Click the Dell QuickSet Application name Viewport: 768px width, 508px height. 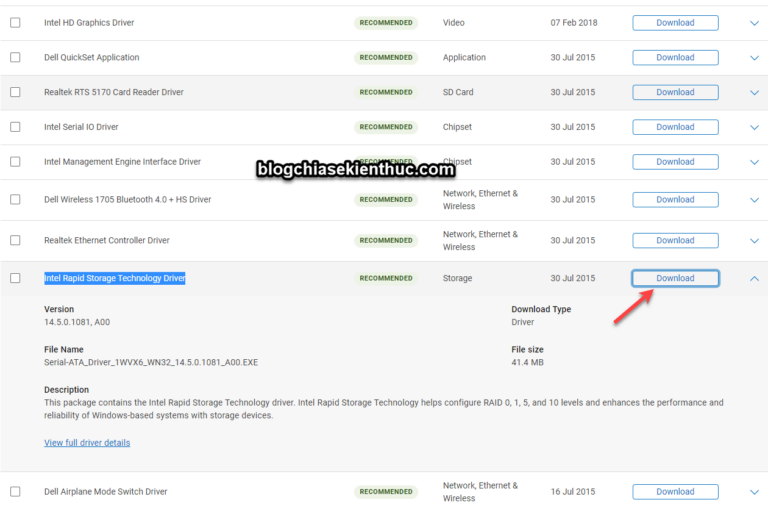tap(92, 57)
